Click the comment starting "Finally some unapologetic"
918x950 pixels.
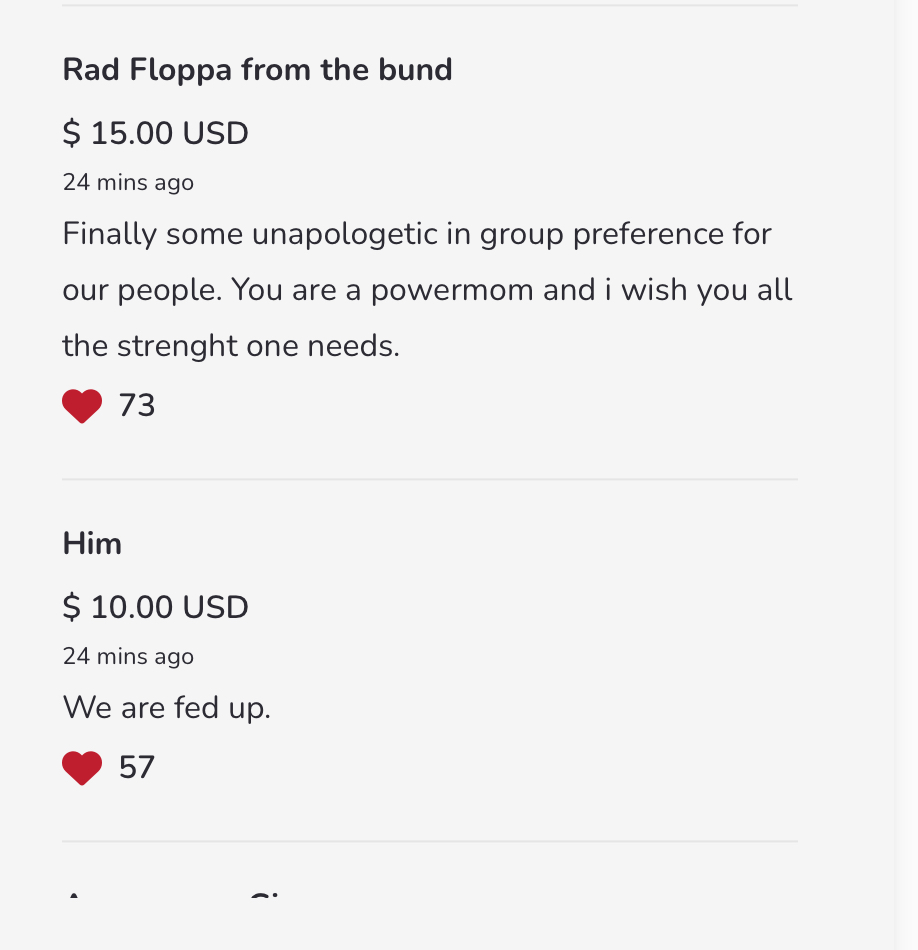pos(417,234)
